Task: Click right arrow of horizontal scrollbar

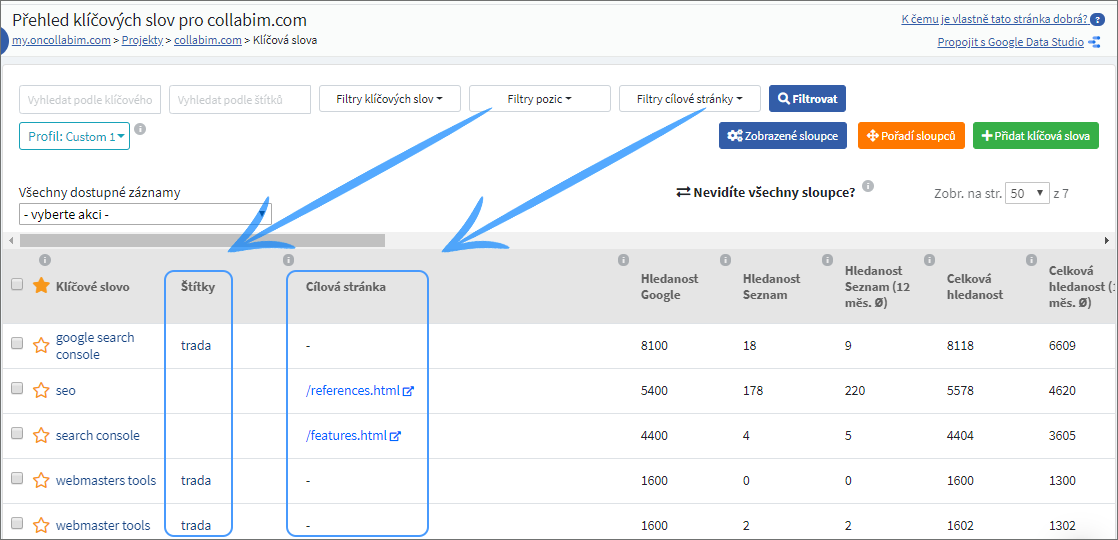Action: 1107,240
